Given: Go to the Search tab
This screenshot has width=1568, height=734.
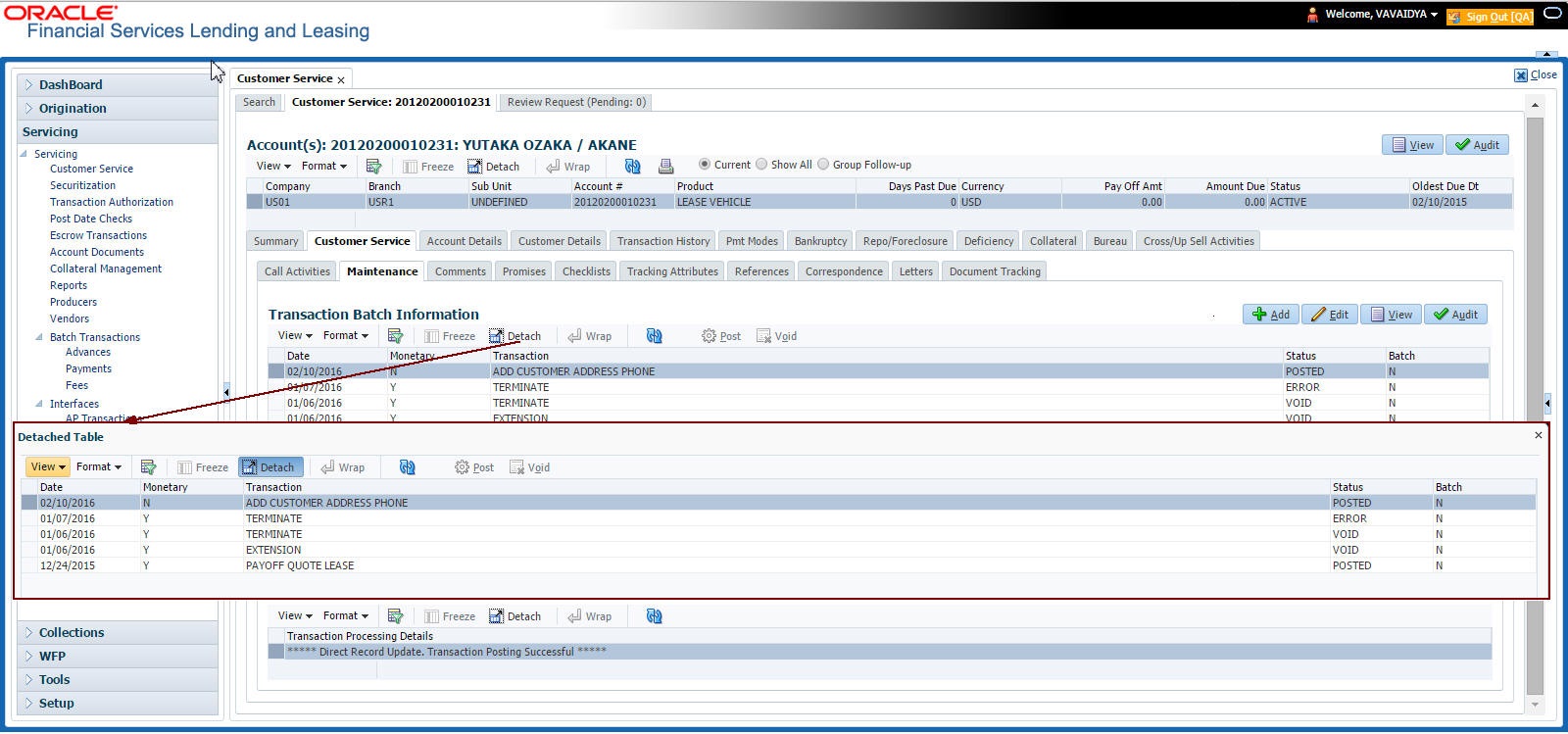Looking at the screenshot, I should tap(259, 102).
